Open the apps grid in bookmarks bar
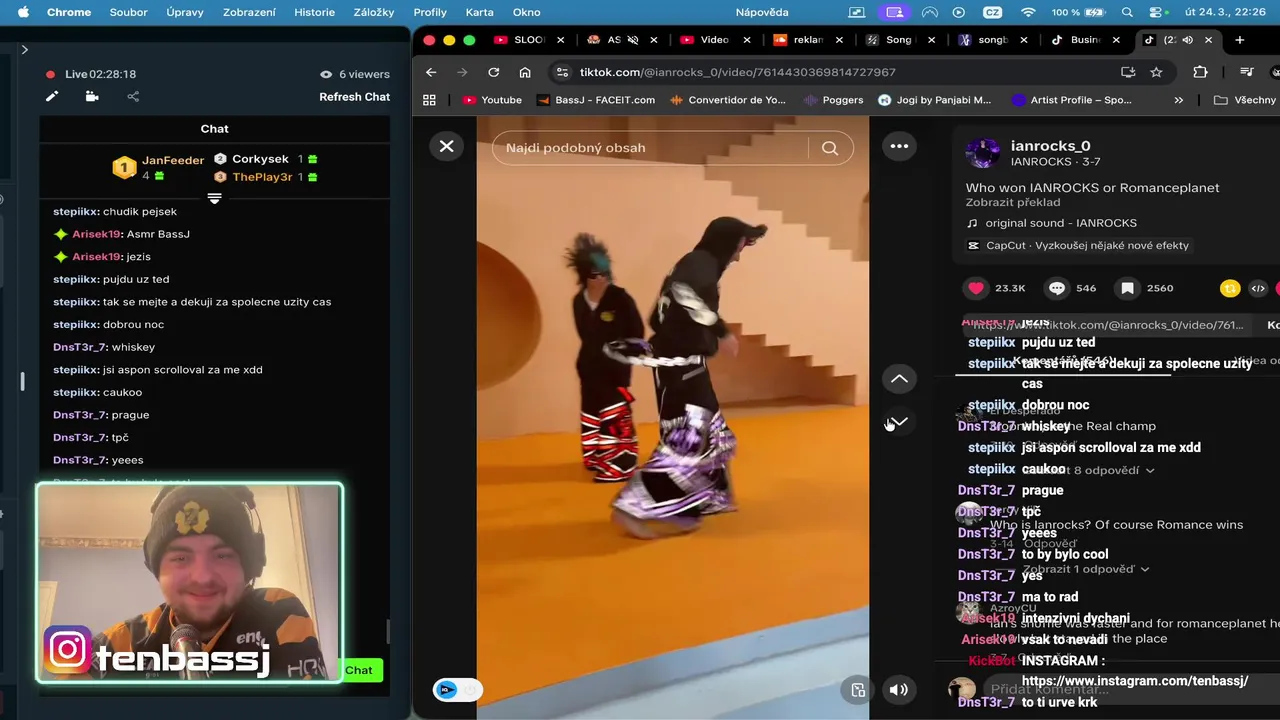Screen dimensions: 1280x720 [x=430, y=100]
